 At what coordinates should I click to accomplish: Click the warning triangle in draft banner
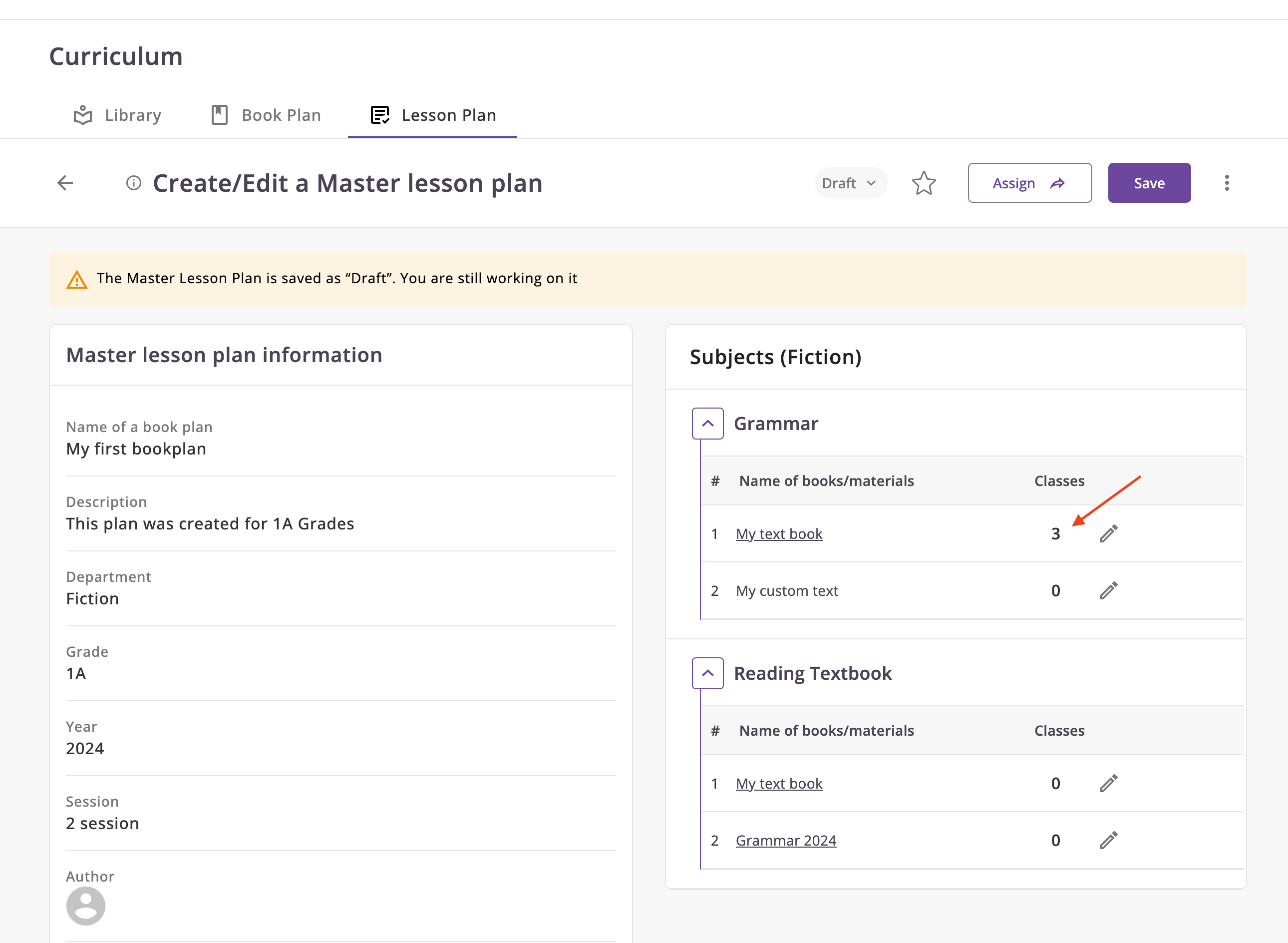click(77, 280)
